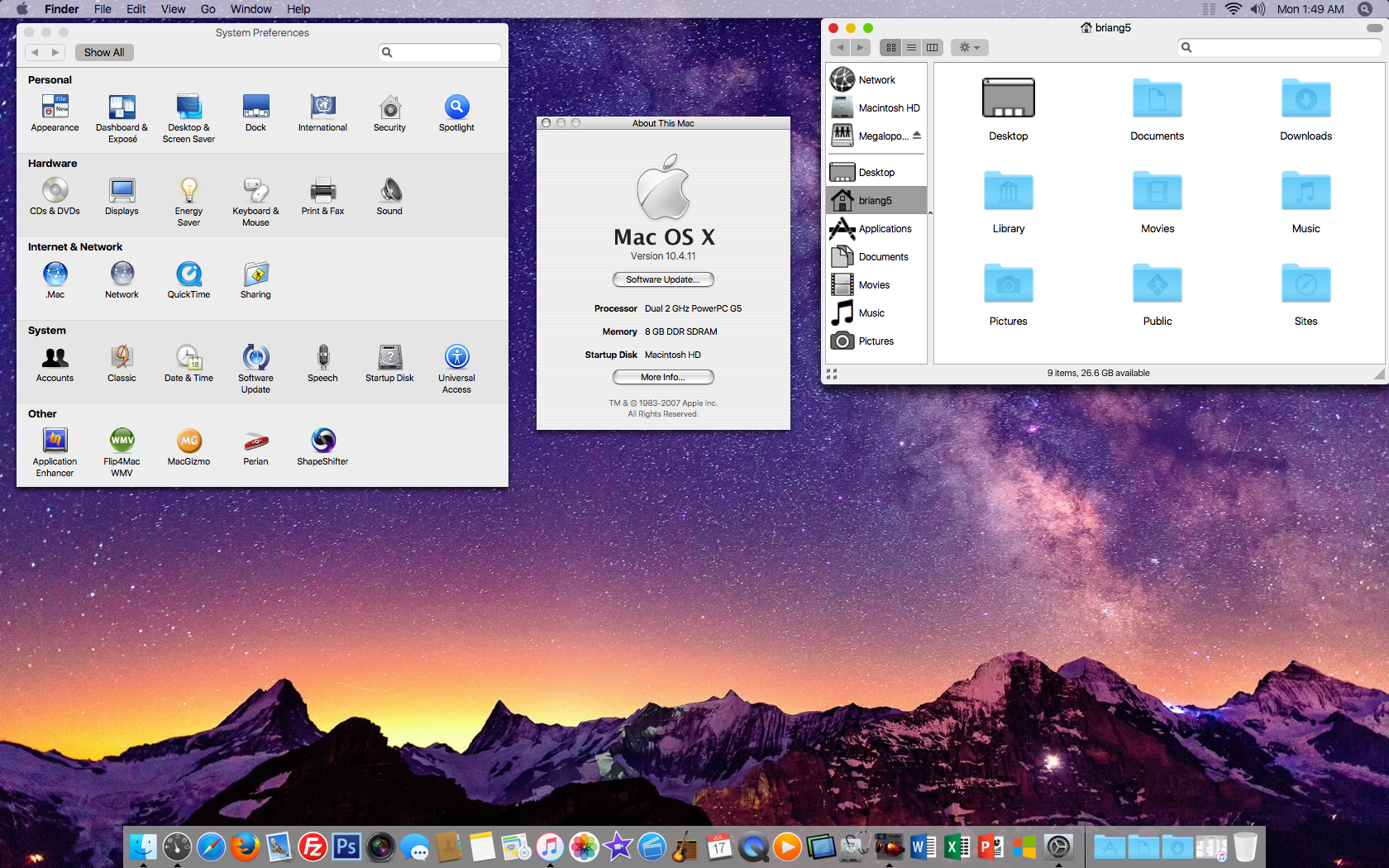Viewport: 1389px width, 868px height.
Task: Select Applications in the Finder sidebar
Action: point(876,228)
